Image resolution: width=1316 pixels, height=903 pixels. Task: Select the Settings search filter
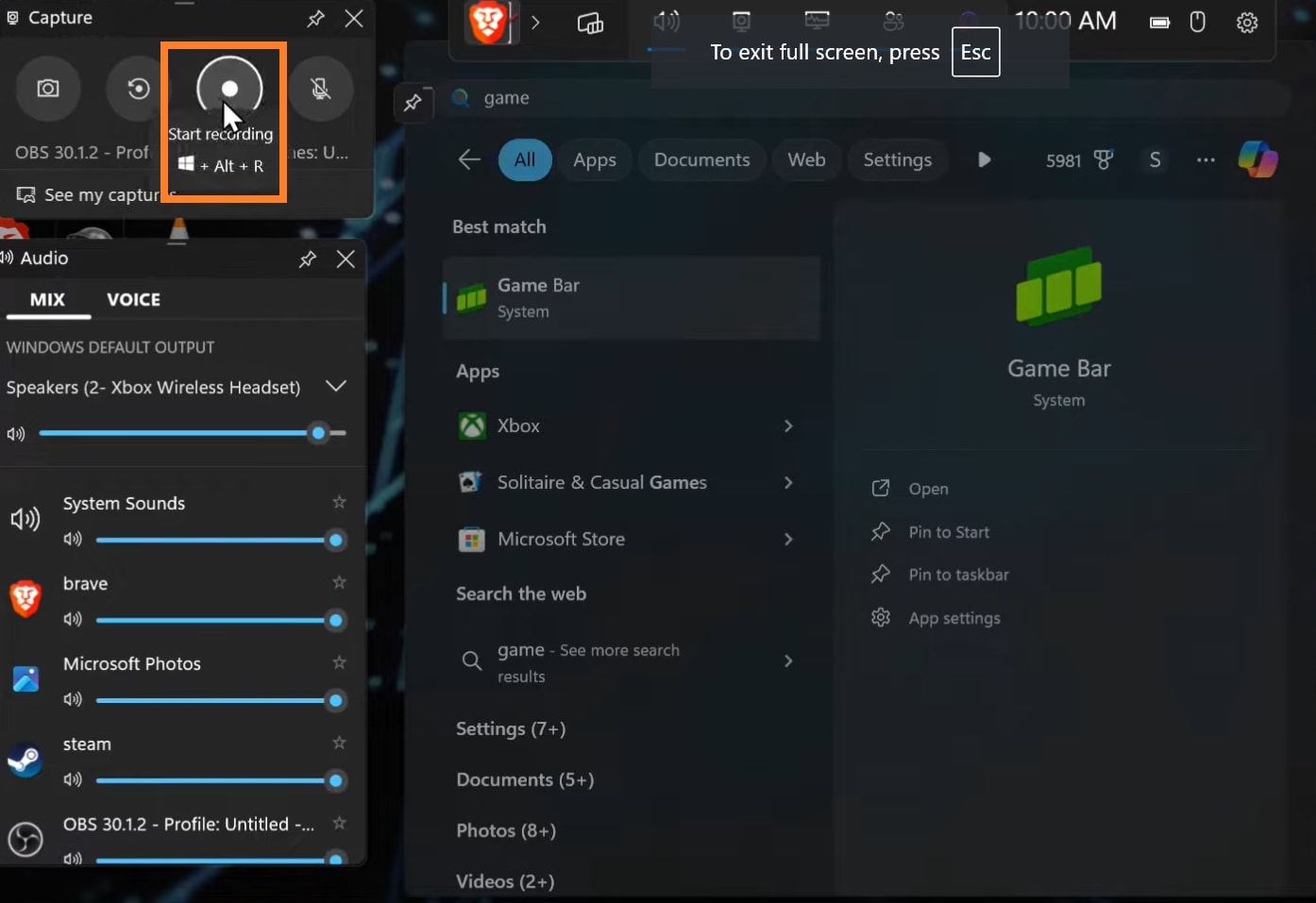[x=898, y=160]
